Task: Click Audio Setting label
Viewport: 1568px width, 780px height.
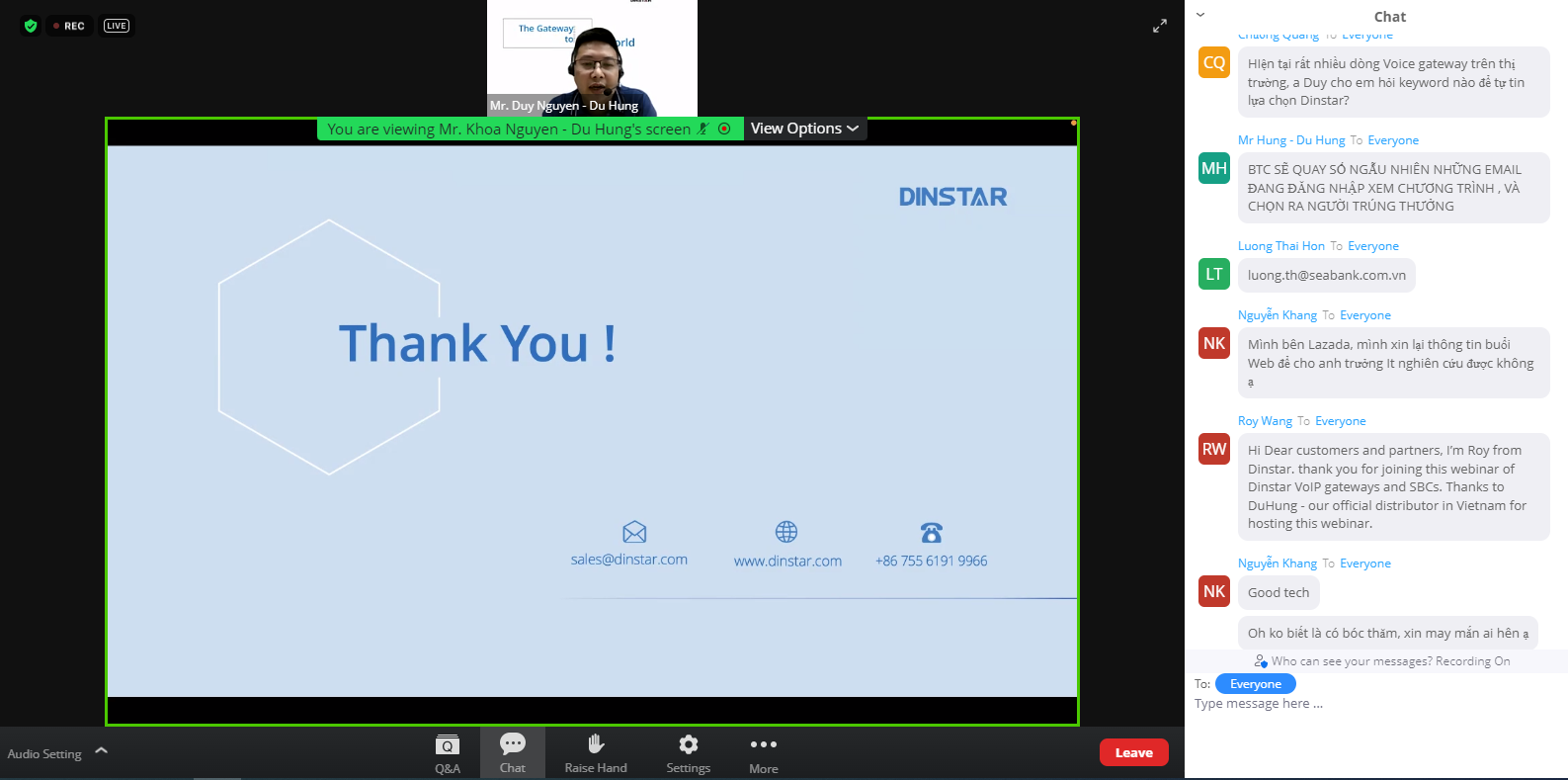Action: (x=44, y=754)
